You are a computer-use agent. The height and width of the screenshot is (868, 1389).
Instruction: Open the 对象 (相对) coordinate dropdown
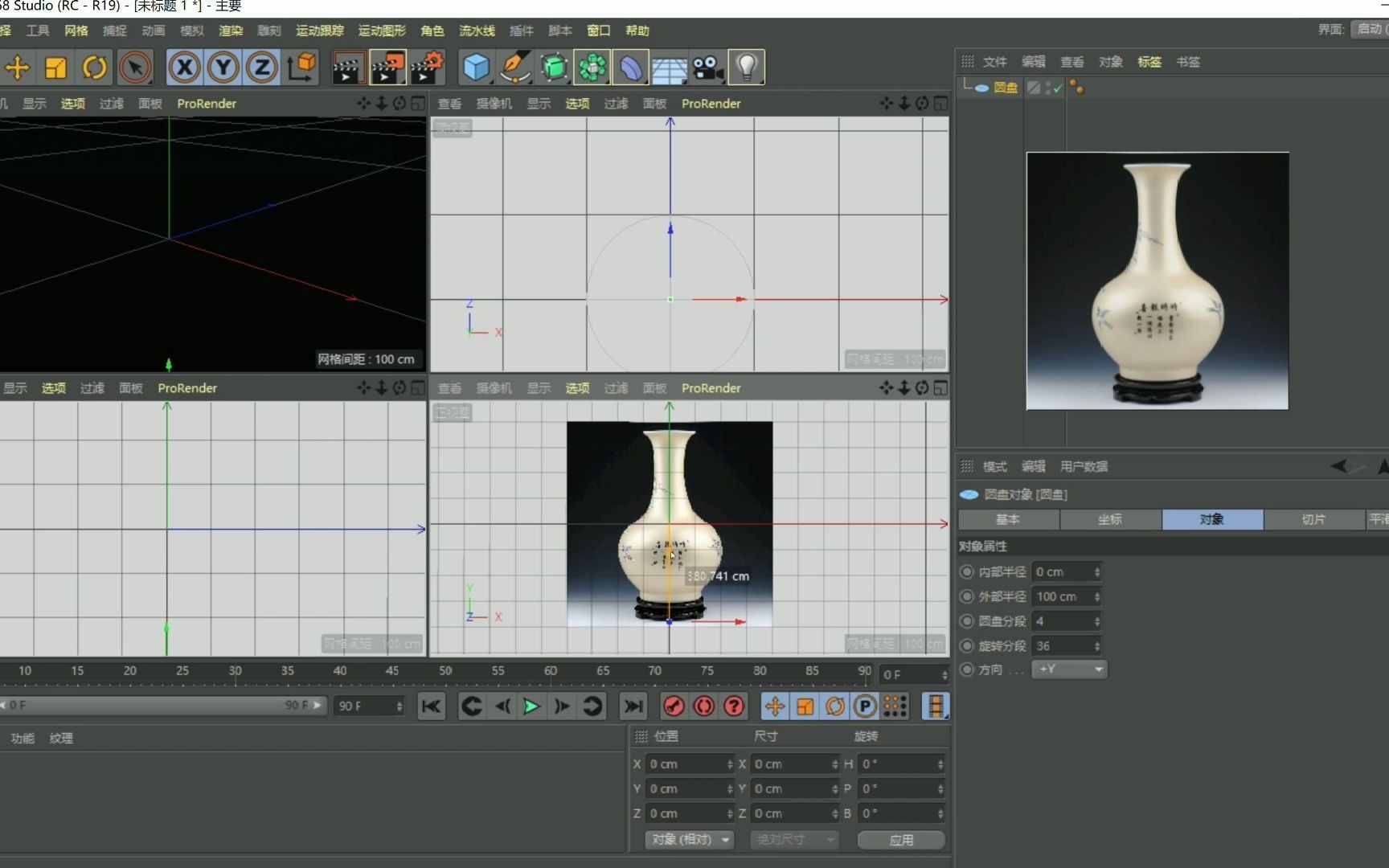click(x=690, y=840)
